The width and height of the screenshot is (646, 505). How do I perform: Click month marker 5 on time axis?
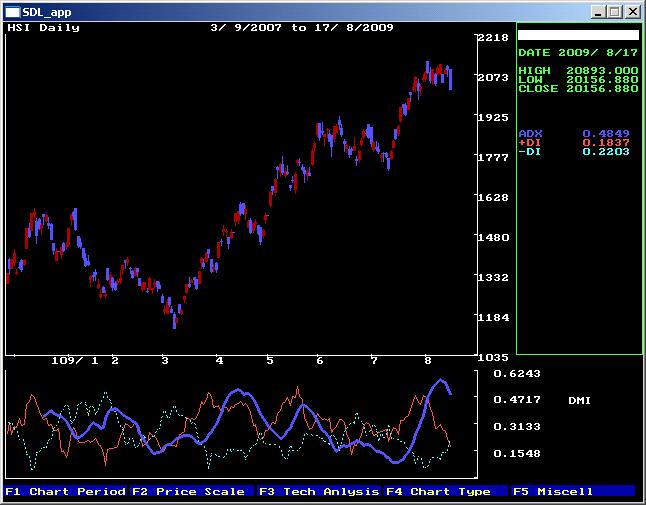pyautogui.click(x=269, y=361)
